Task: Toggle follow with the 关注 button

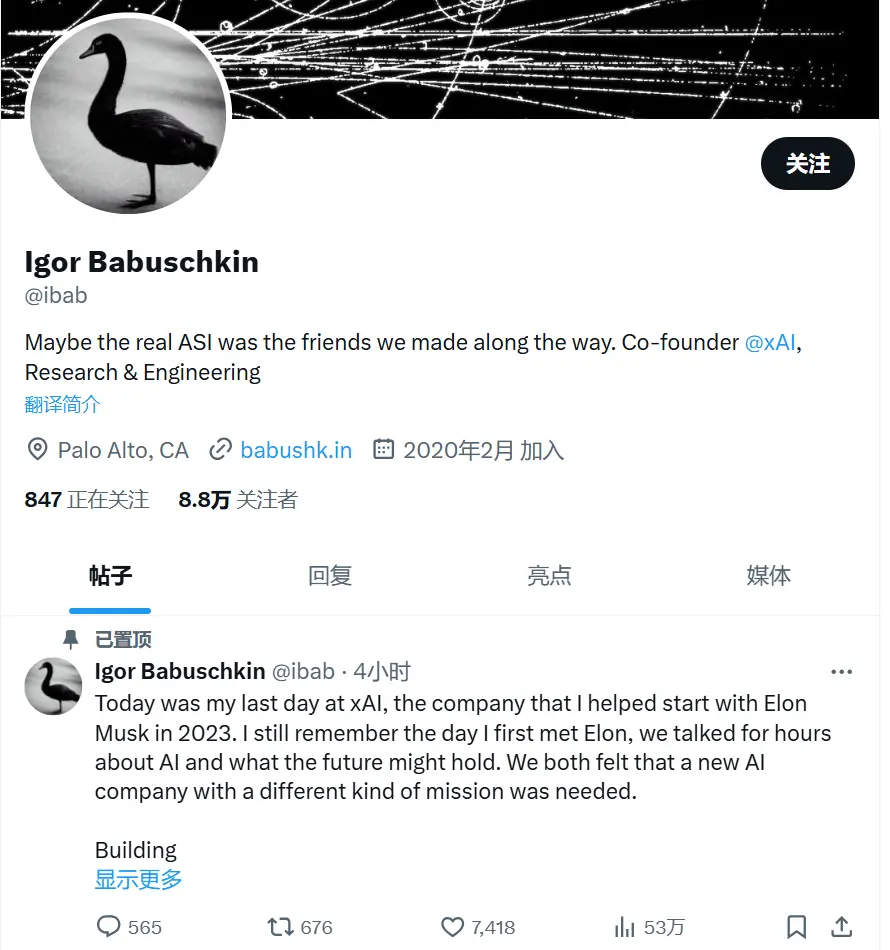Action: coord(807,163)
